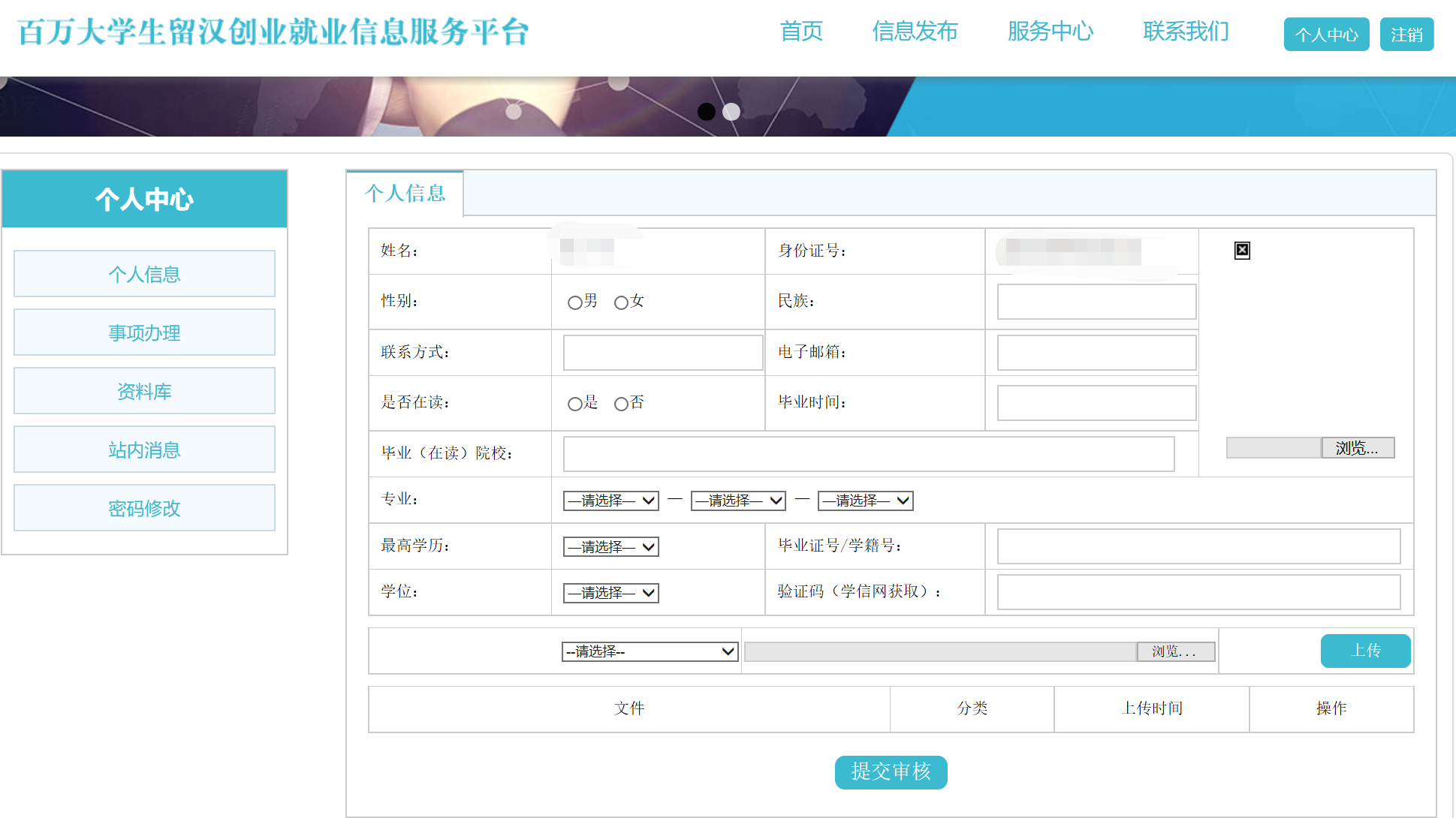Open the 学位 dropdown
Viewport: 1456px width, 818px height.
[610, 593]
